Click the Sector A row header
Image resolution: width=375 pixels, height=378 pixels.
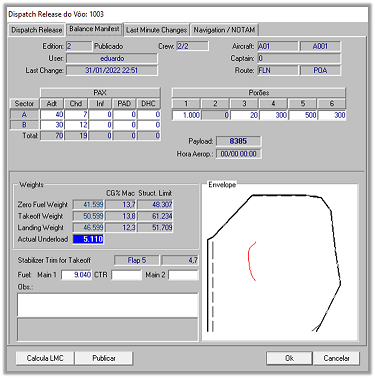click(24, 115)
